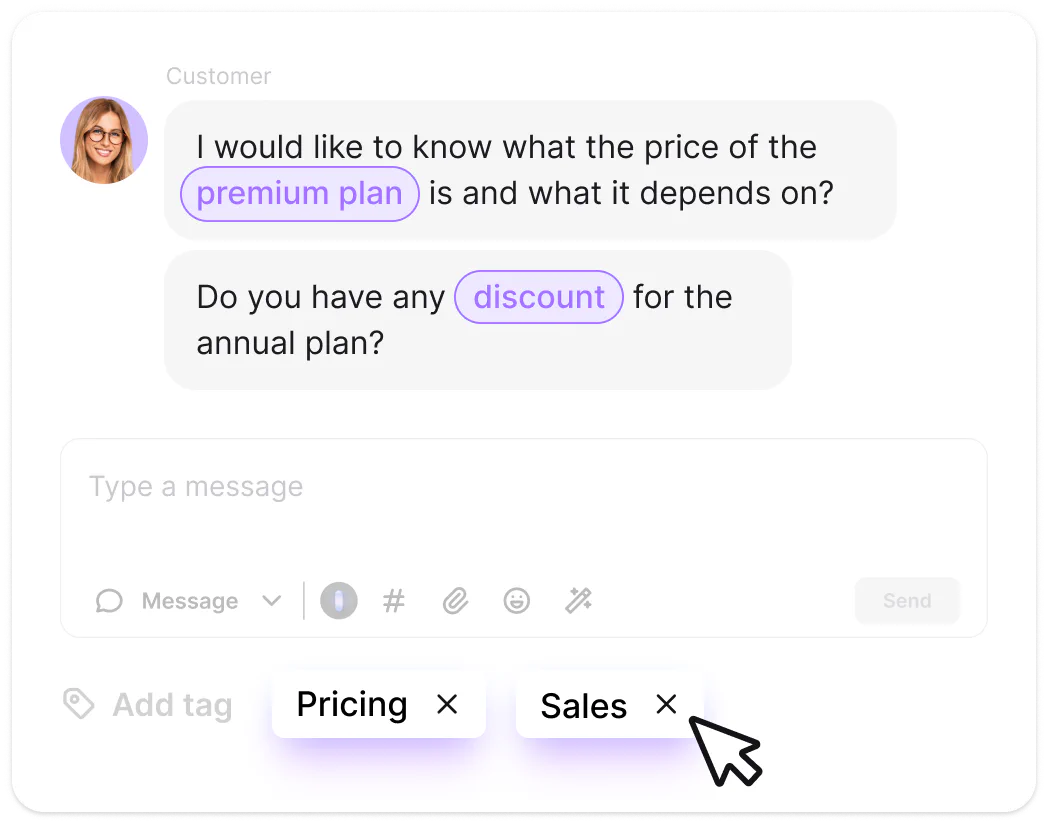
Task: Remove the Pricing tag
Action: coord(447,705)
